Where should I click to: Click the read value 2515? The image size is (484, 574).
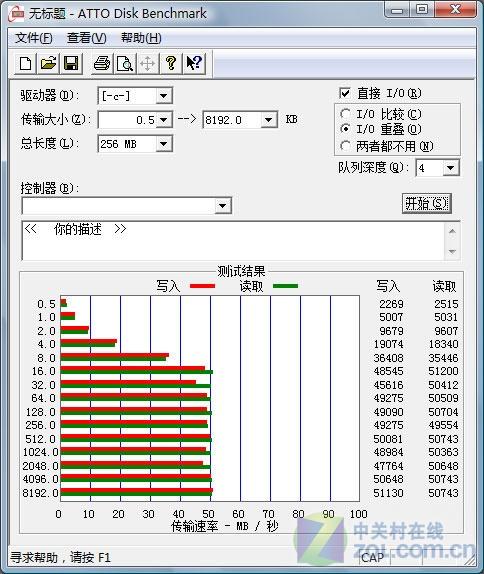tap(446, 304)
